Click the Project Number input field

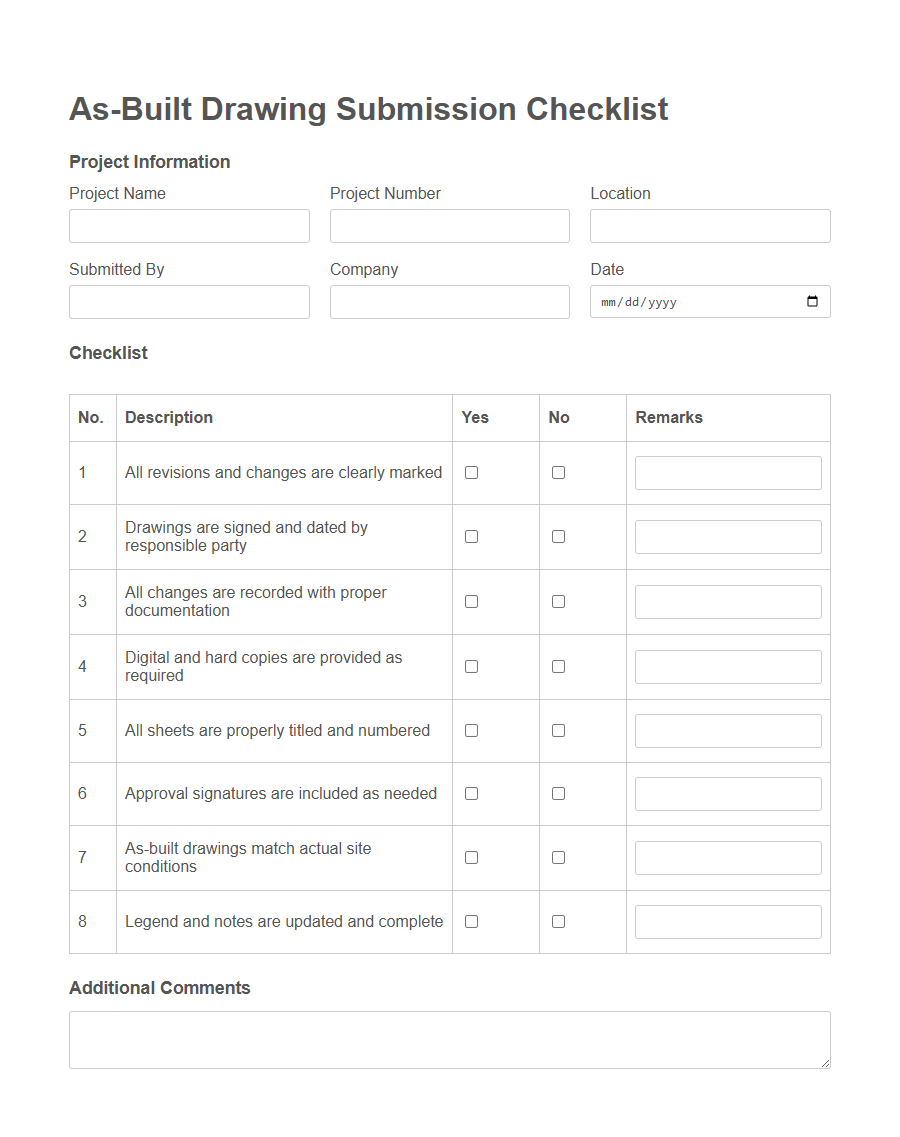point(449,225)
